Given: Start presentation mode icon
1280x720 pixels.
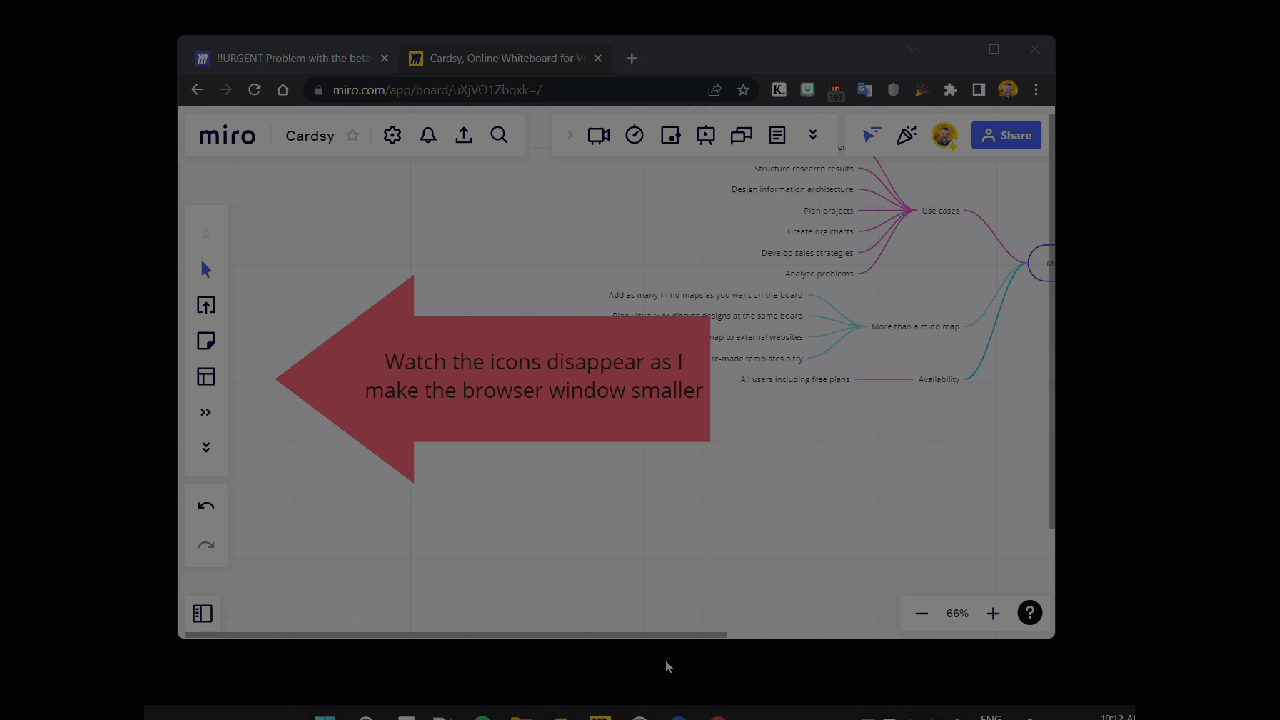Looking at the screenshot, I should [x=706, y=135].
